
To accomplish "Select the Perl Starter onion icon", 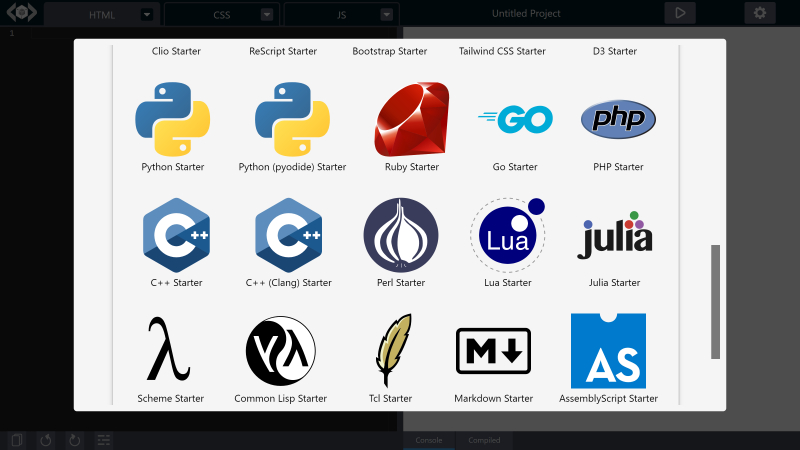I will pos(401,235).
